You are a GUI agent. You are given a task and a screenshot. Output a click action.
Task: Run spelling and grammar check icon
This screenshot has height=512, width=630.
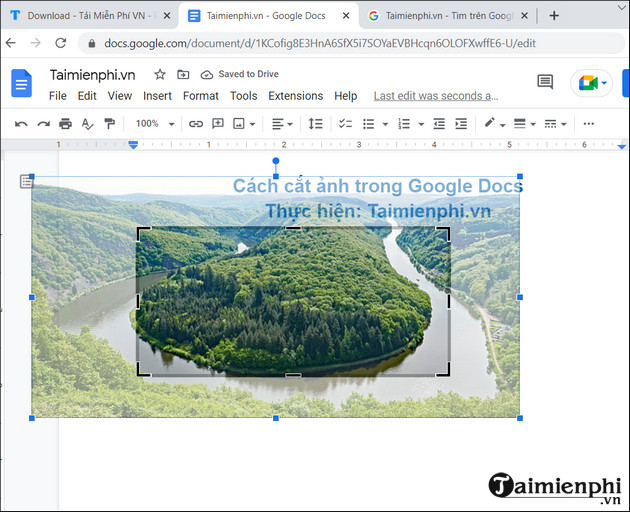tap(87, 124)
